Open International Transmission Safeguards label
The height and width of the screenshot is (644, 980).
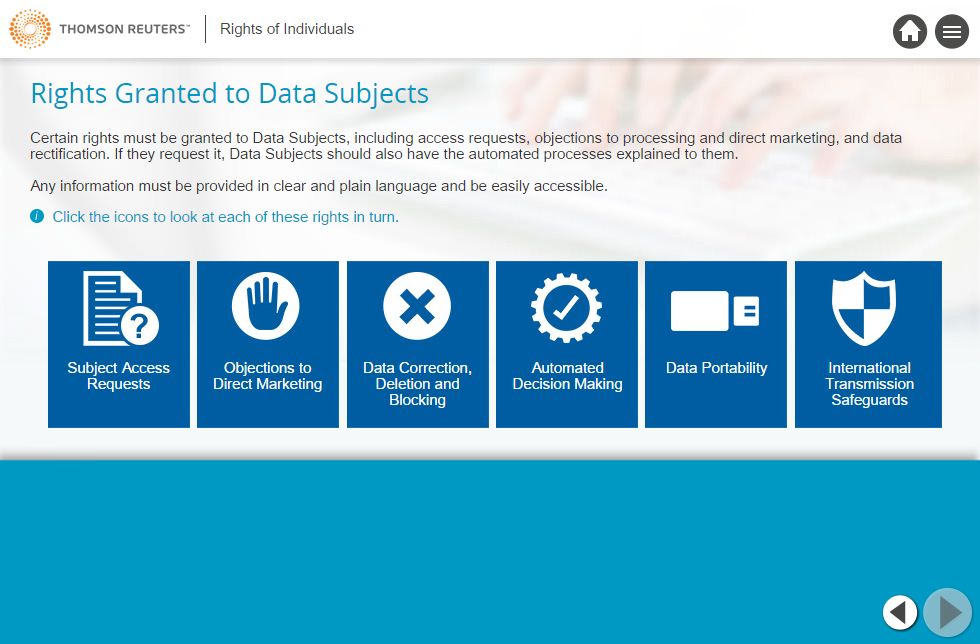[869, 384]
